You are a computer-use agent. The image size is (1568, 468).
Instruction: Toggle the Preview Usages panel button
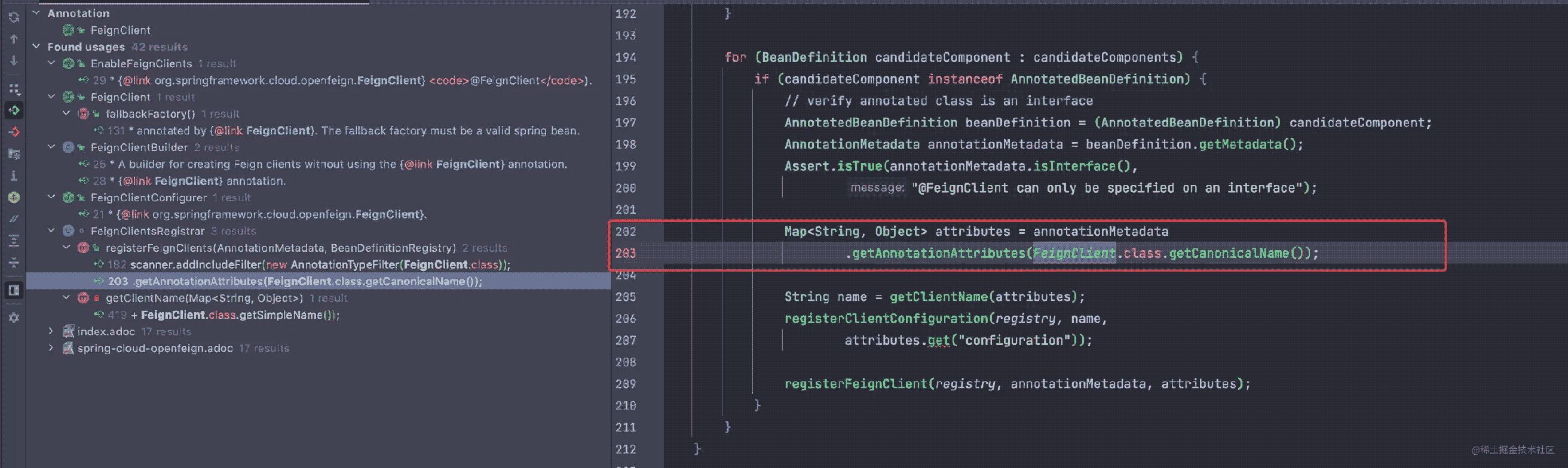pos(13,290)
